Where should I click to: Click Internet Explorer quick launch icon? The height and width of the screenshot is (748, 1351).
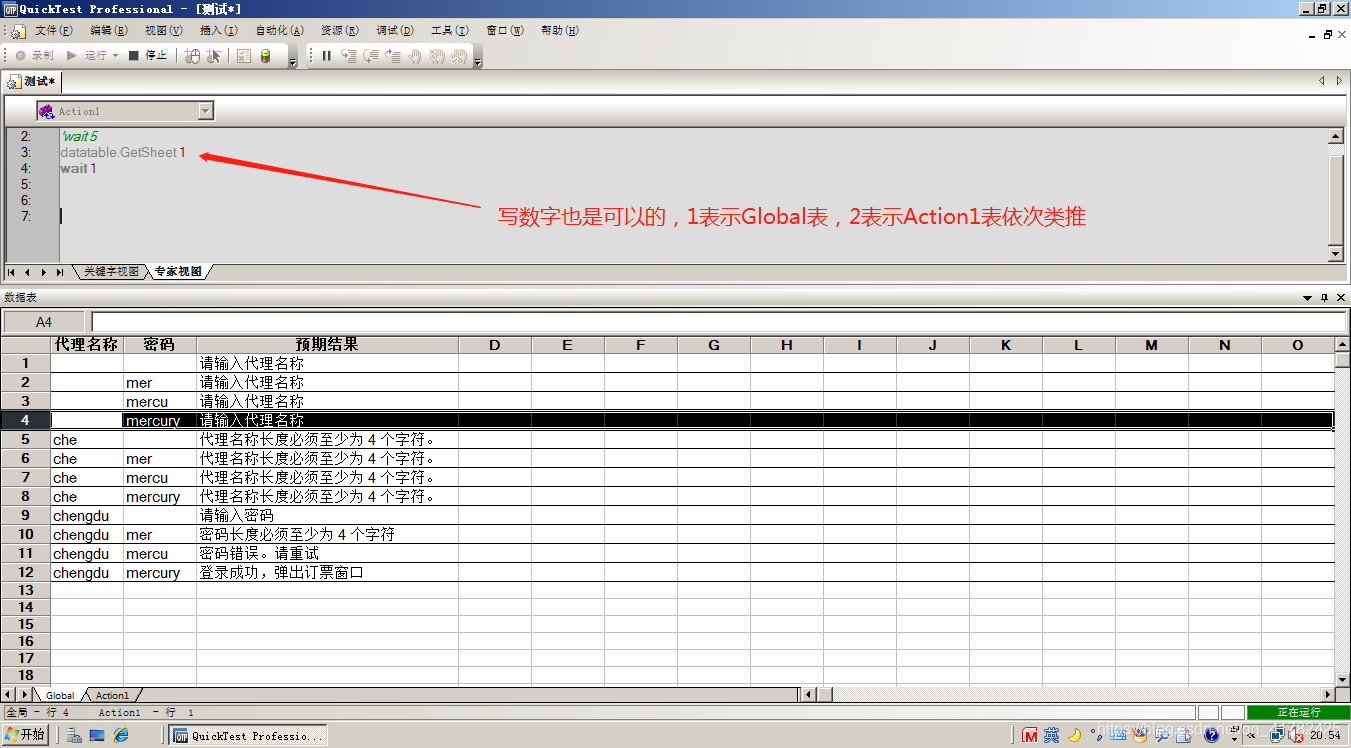point(121,736)
